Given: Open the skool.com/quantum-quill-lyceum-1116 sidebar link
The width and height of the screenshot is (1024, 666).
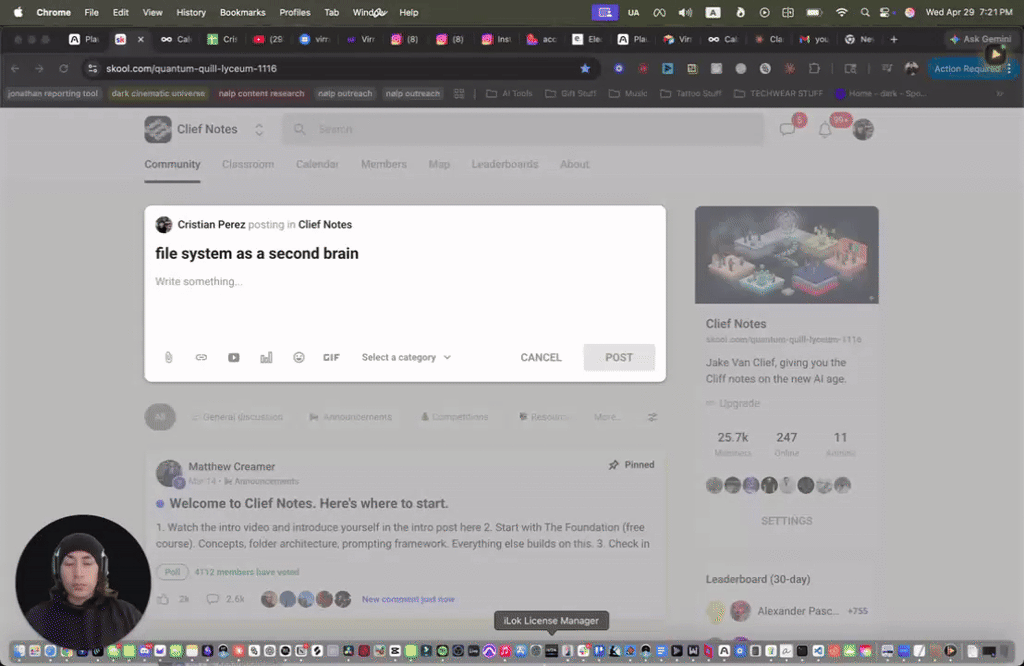Looking at the screenshot, I should click(784, 340).
